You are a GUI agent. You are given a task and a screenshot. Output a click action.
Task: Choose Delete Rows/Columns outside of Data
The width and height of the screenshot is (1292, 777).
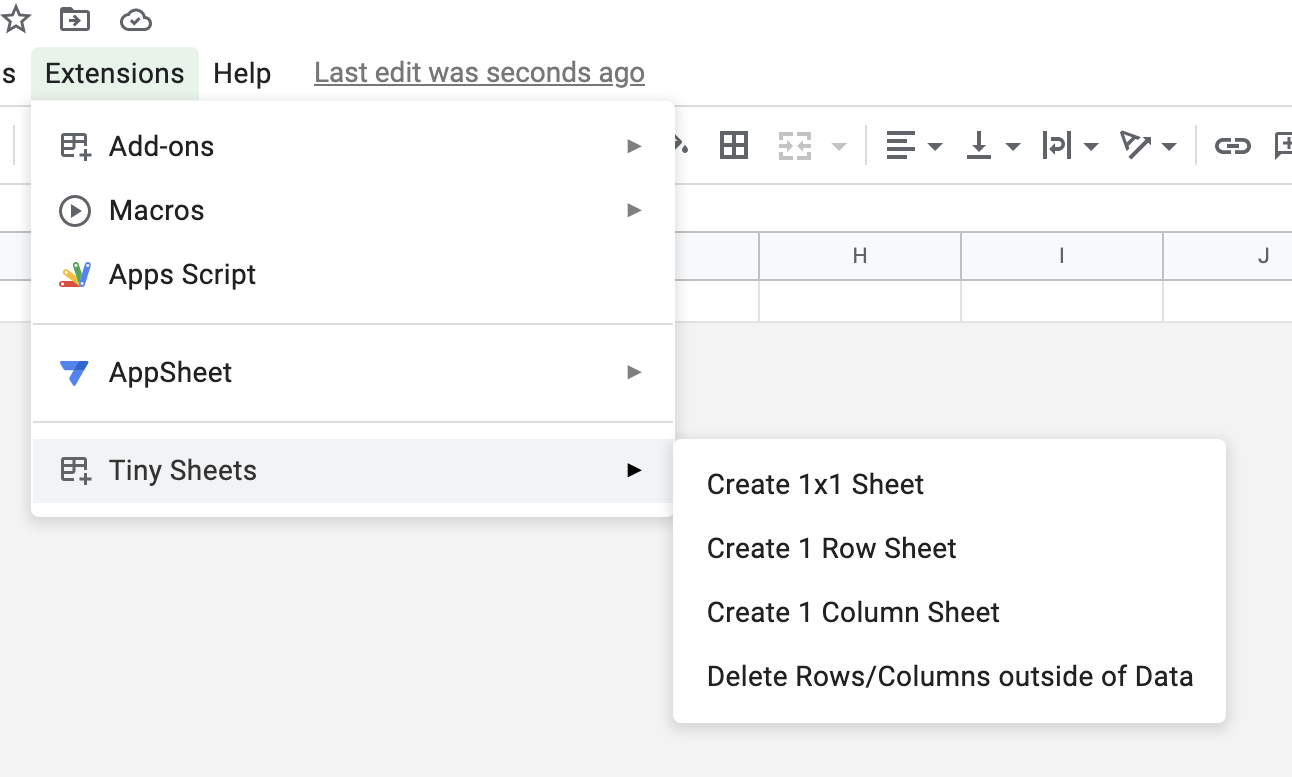(949, 676)
